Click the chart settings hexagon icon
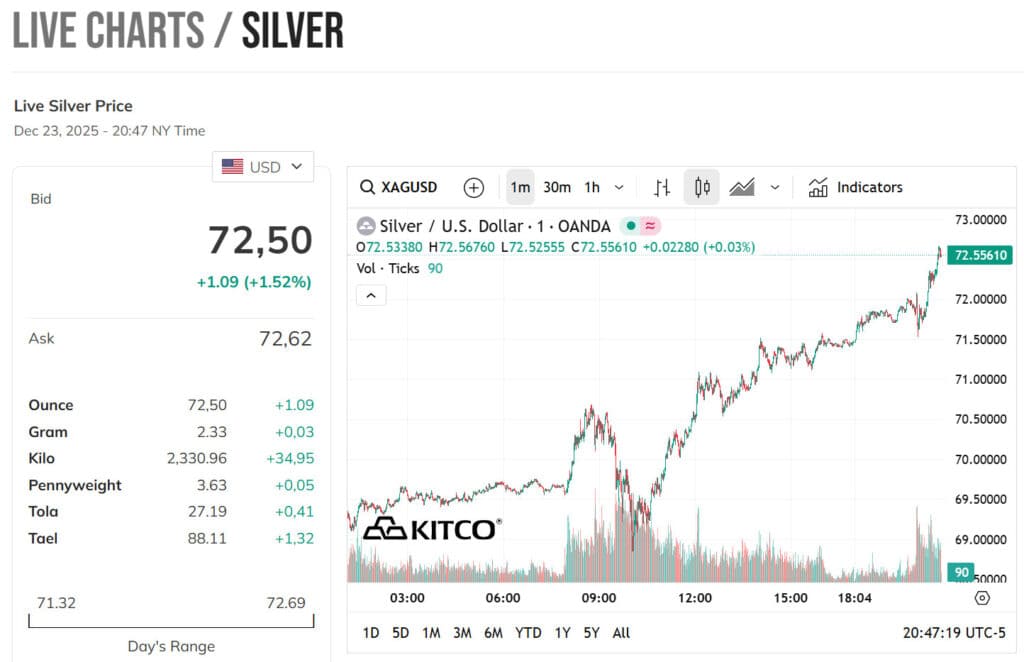Viewport: 1024px width, 662px height. click(x=982, y=598)
